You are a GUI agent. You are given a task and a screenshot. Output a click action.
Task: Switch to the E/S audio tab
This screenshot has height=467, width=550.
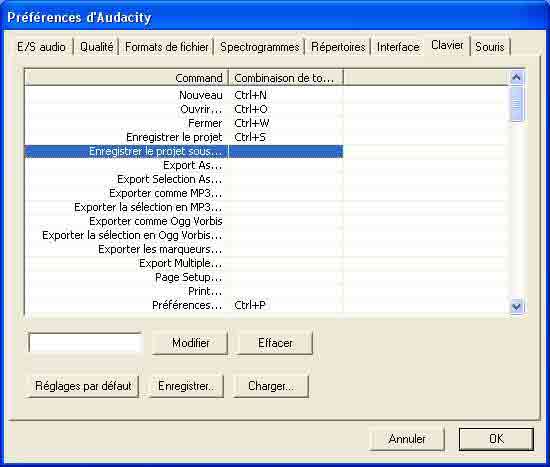click(41, 47)
